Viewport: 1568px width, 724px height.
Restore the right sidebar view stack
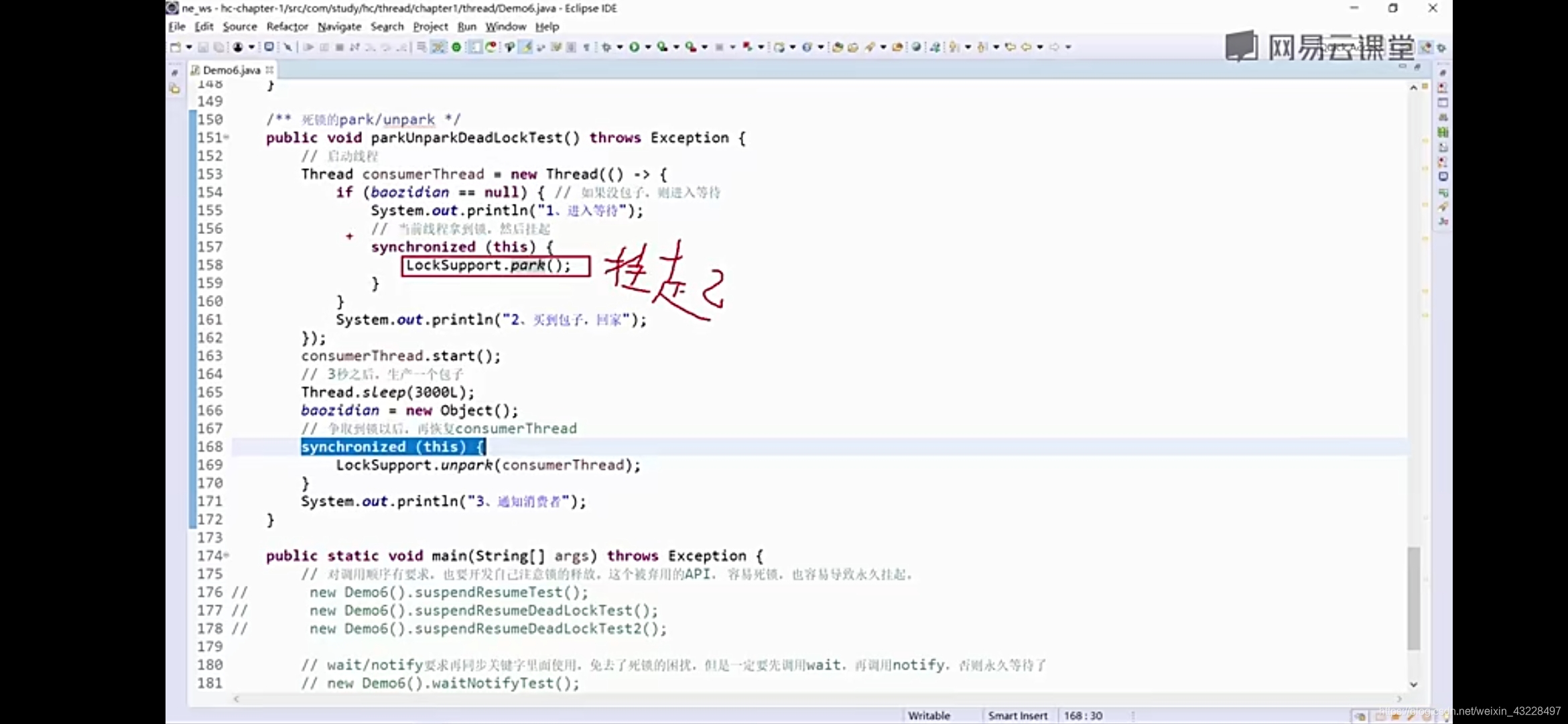(1443, 72)
